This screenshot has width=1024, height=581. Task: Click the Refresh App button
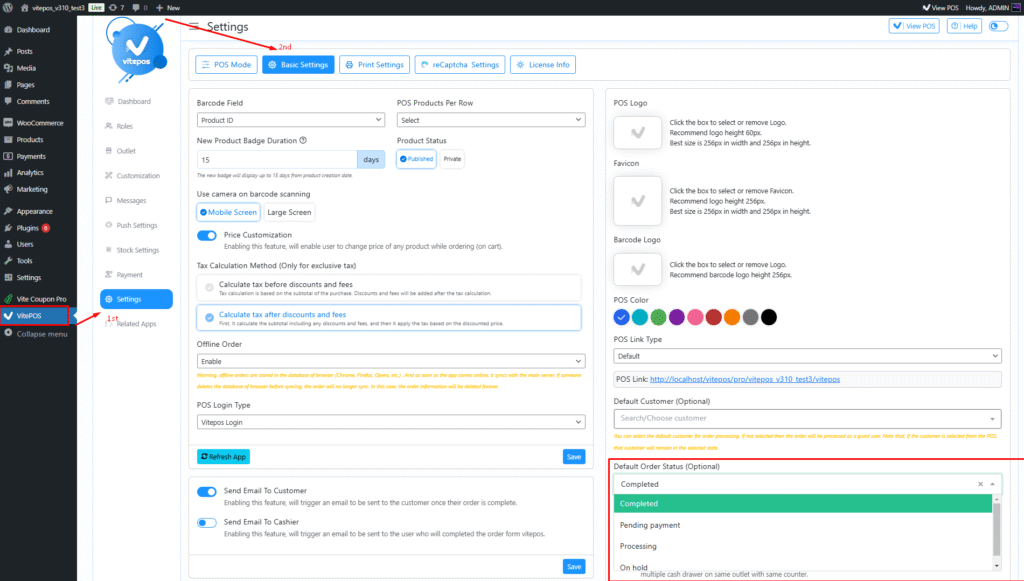tap(223, 457)
